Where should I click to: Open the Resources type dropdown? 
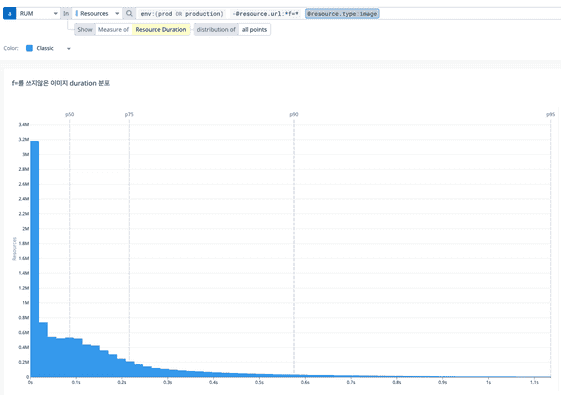97,14
